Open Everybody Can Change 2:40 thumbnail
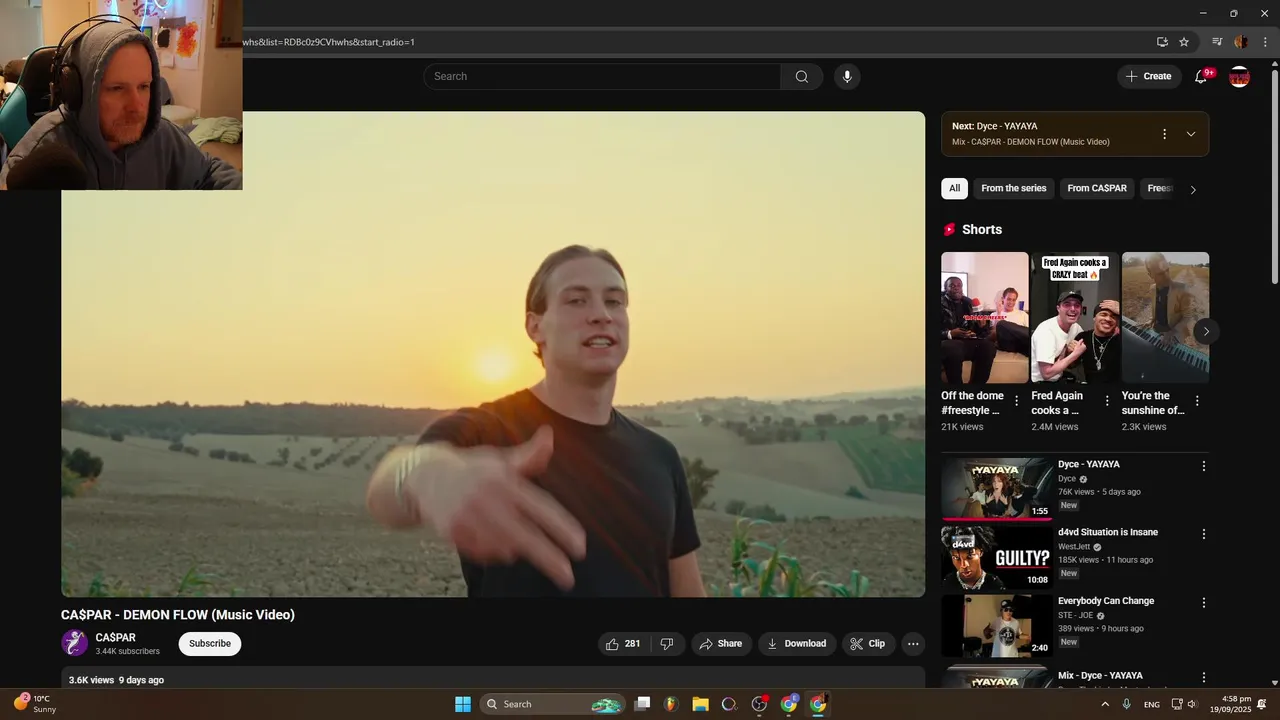This screenshot has height=720, width=1280. [996, 625]
